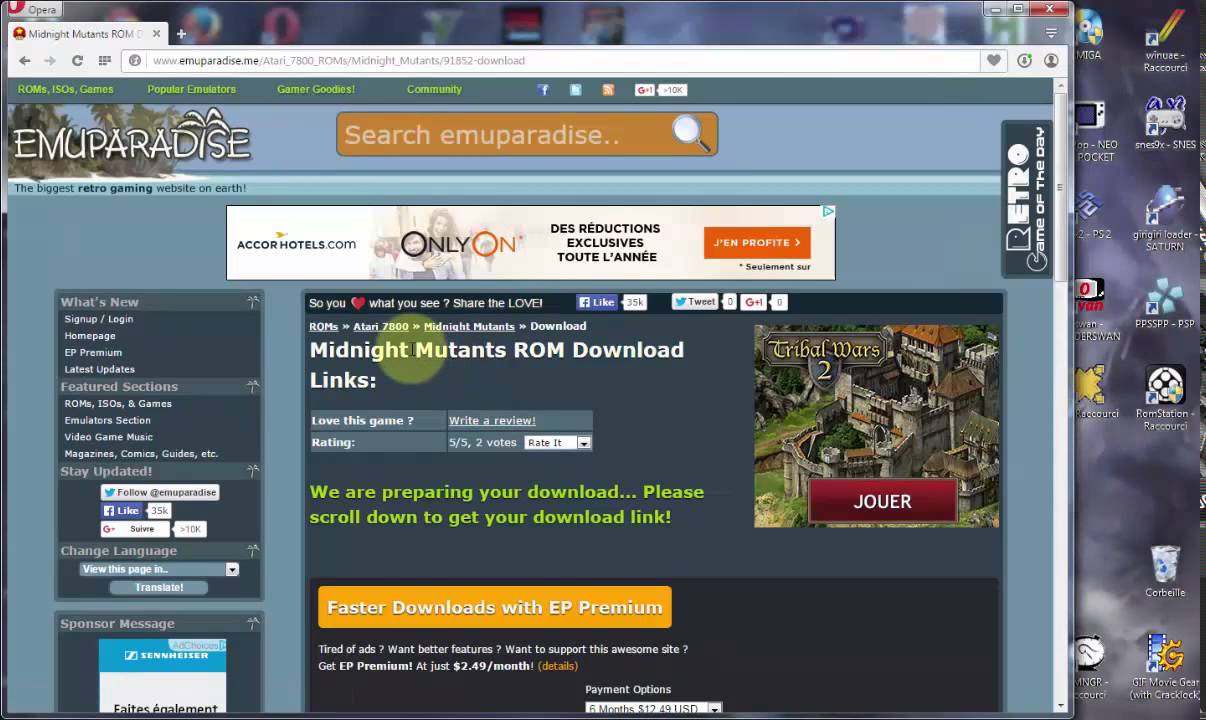1206x720 pixels.
Task: Open Magazines, Comics, Guides link
Action: 141,454
